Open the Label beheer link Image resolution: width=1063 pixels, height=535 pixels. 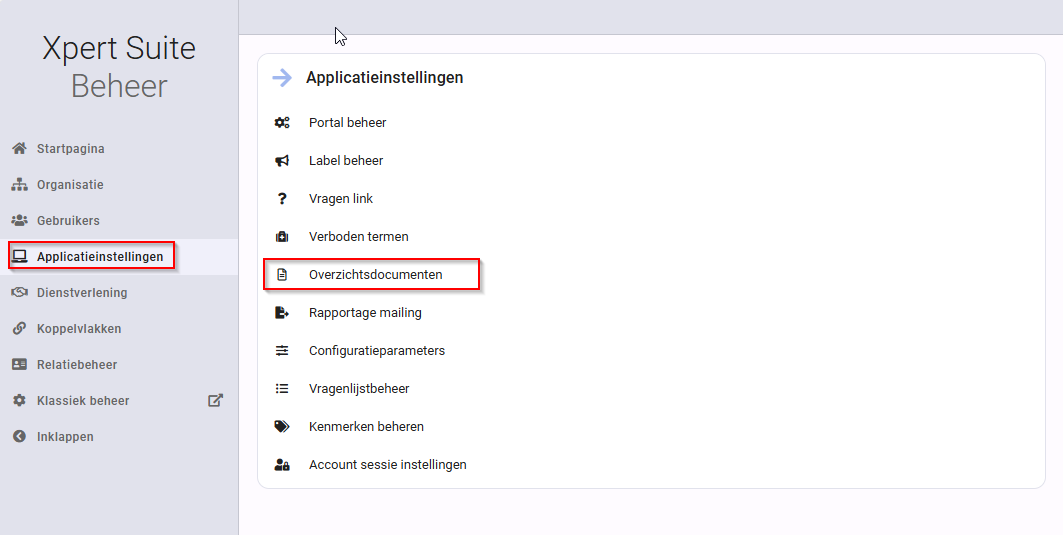click(346, 161)
